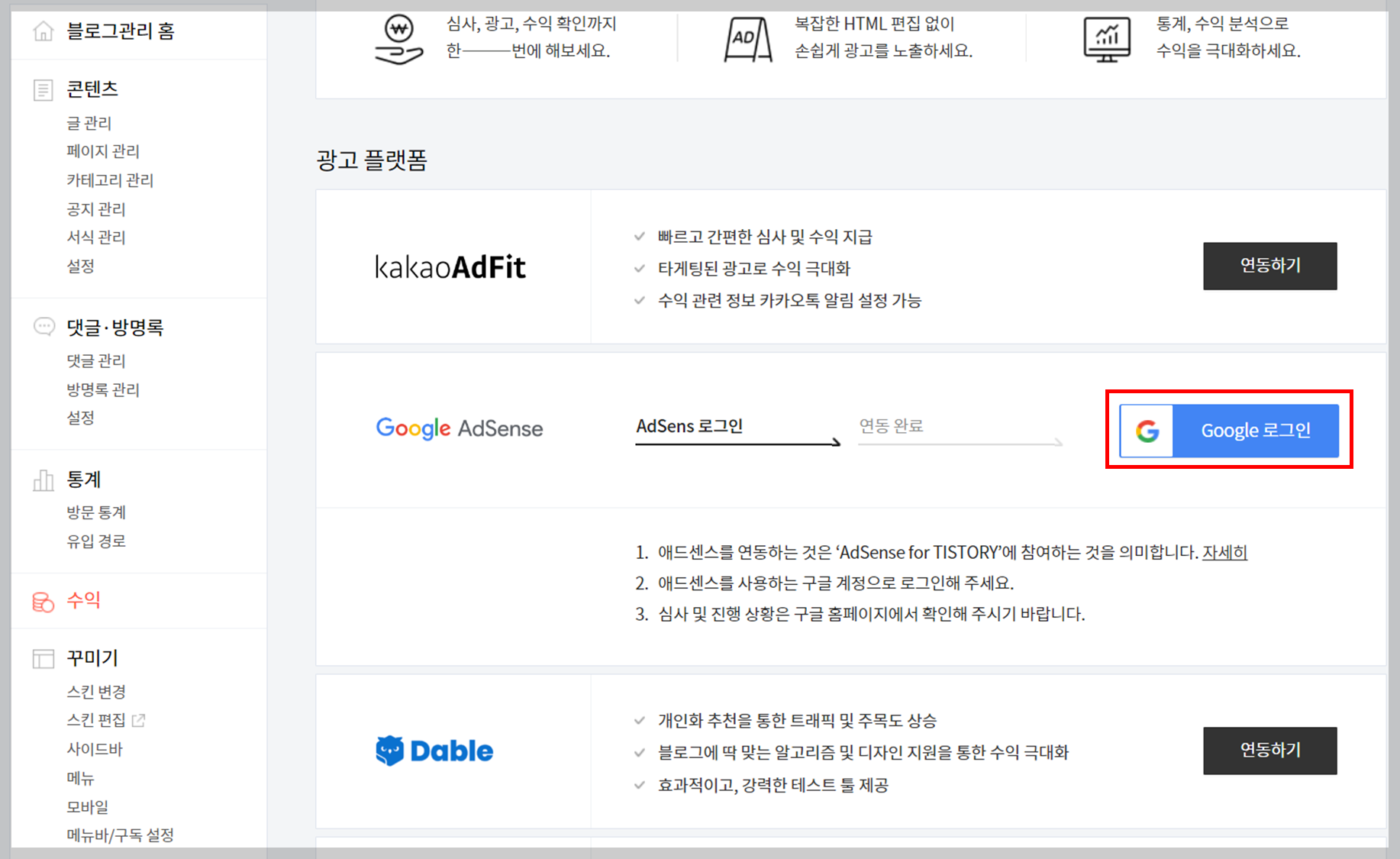Open 메뉴 under 꾸미기
The height and width of the screenshot is (859, 1400).
(80, 778)
